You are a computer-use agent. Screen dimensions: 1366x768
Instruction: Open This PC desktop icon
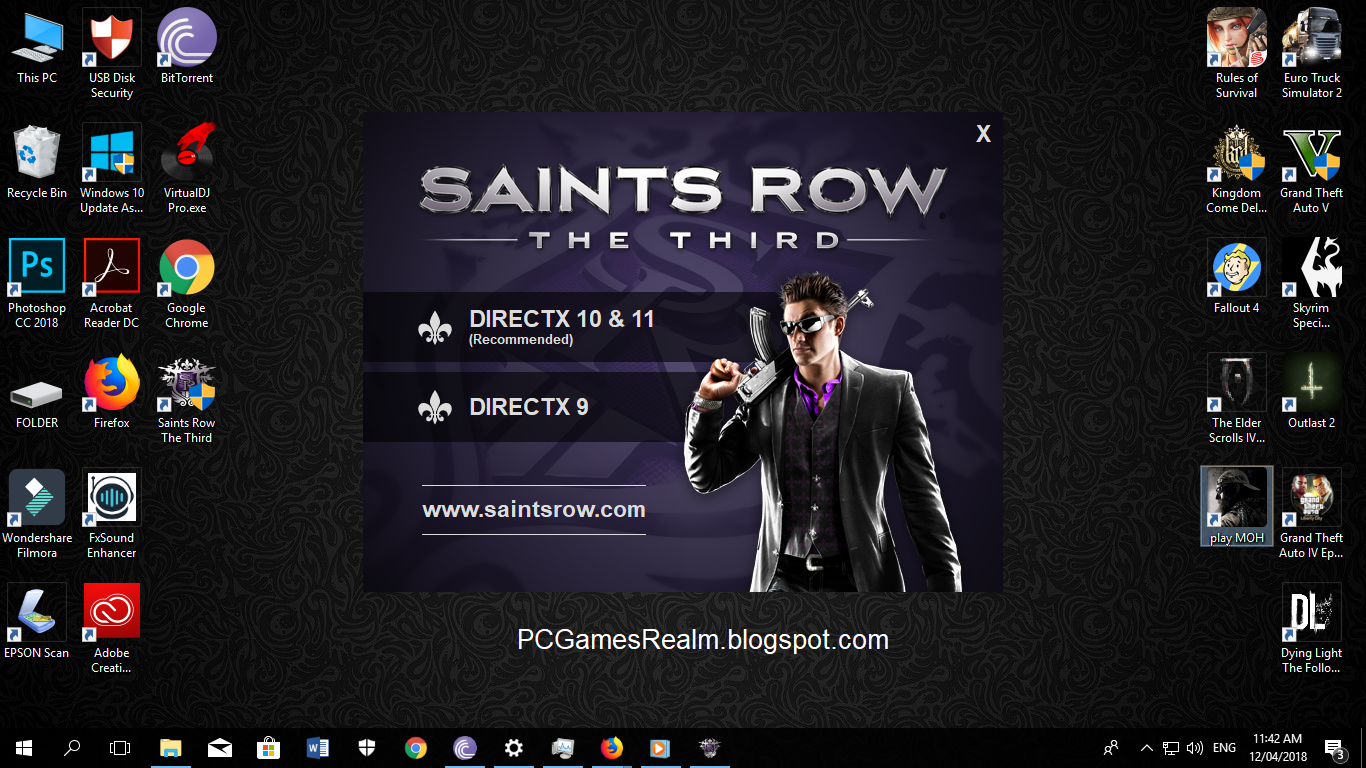point(37,47)
